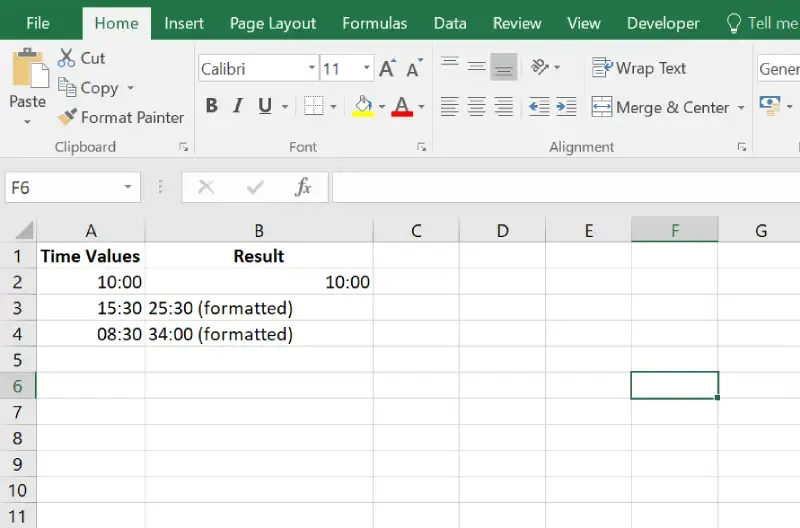Select row 3 header

tap(18, 308)
